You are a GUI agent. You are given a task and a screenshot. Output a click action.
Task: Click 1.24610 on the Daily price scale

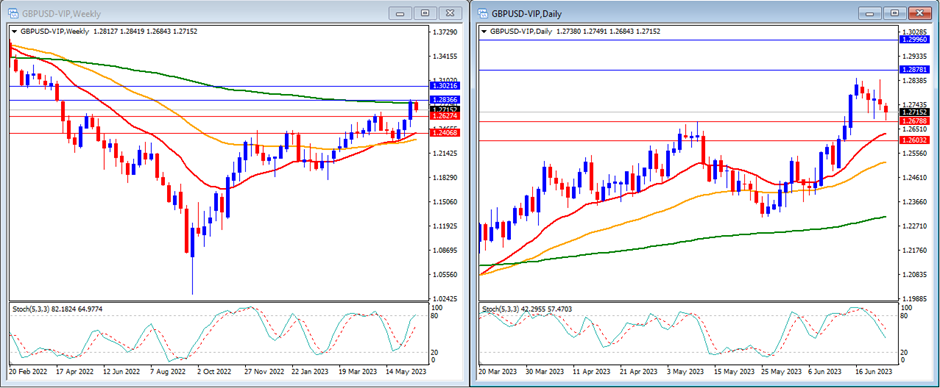click(x=915, y=178)
